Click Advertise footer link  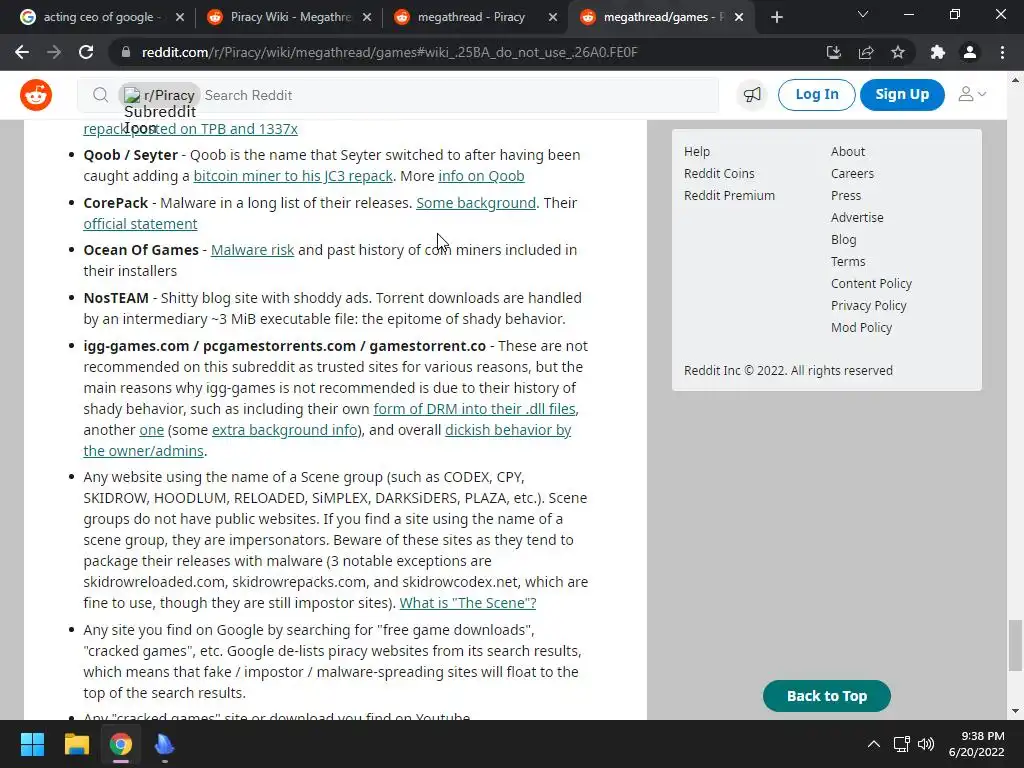tap(857, 217)
